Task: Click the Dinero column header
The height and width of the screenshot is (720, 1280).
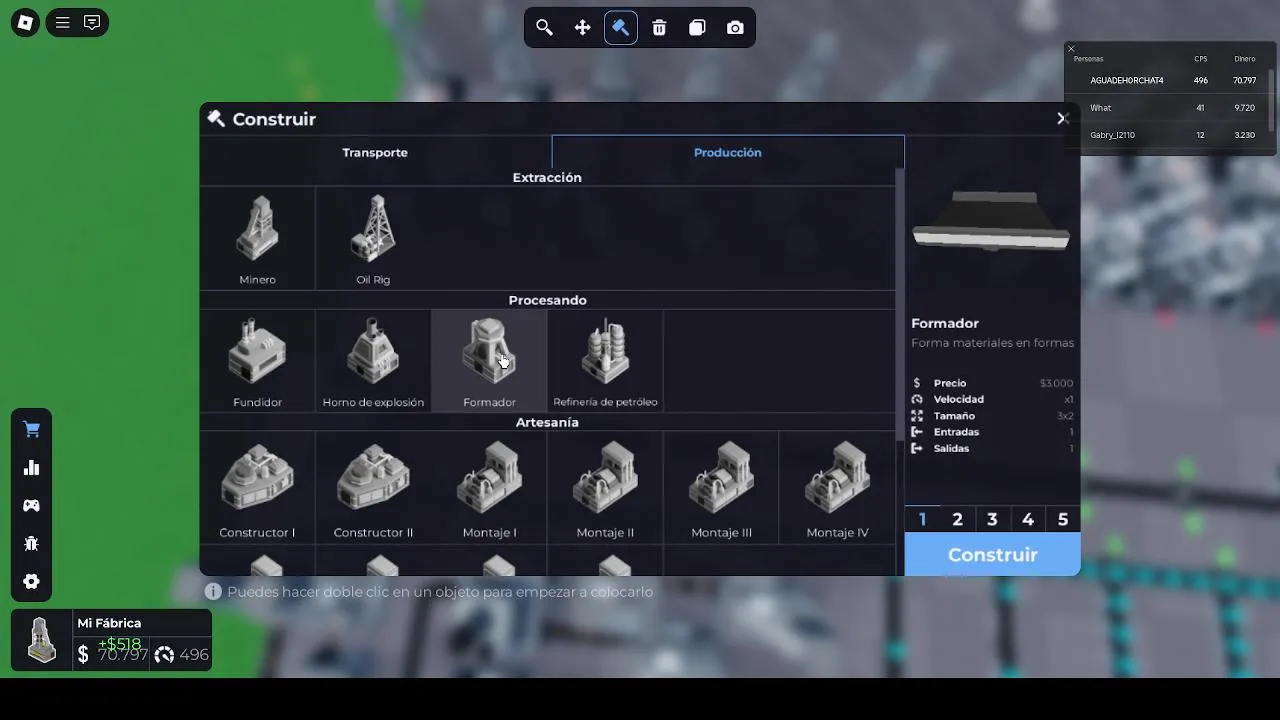Action: [x=1244, y=59]
